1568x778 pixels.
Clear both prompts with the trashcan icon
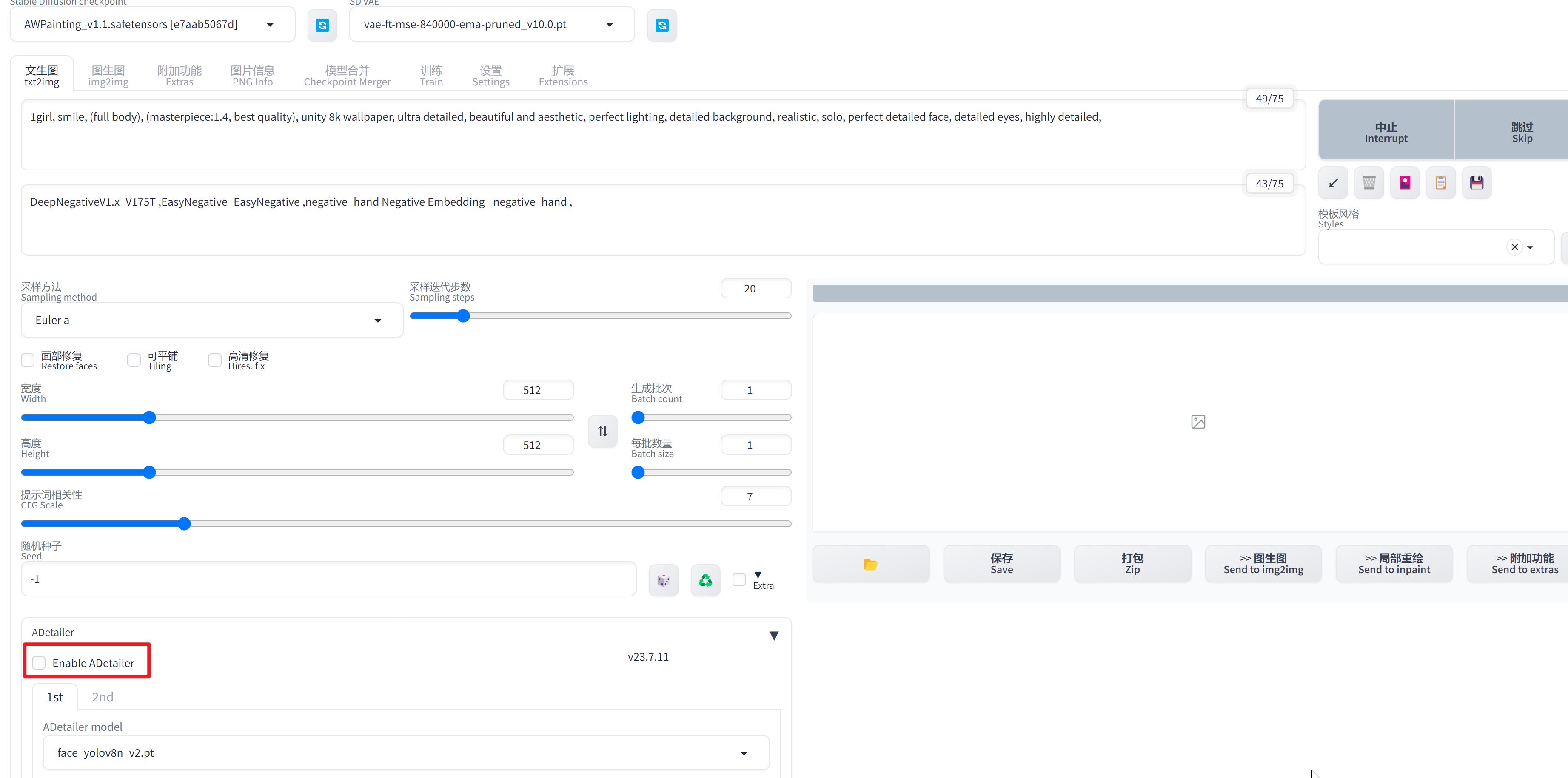point(1368,182)
